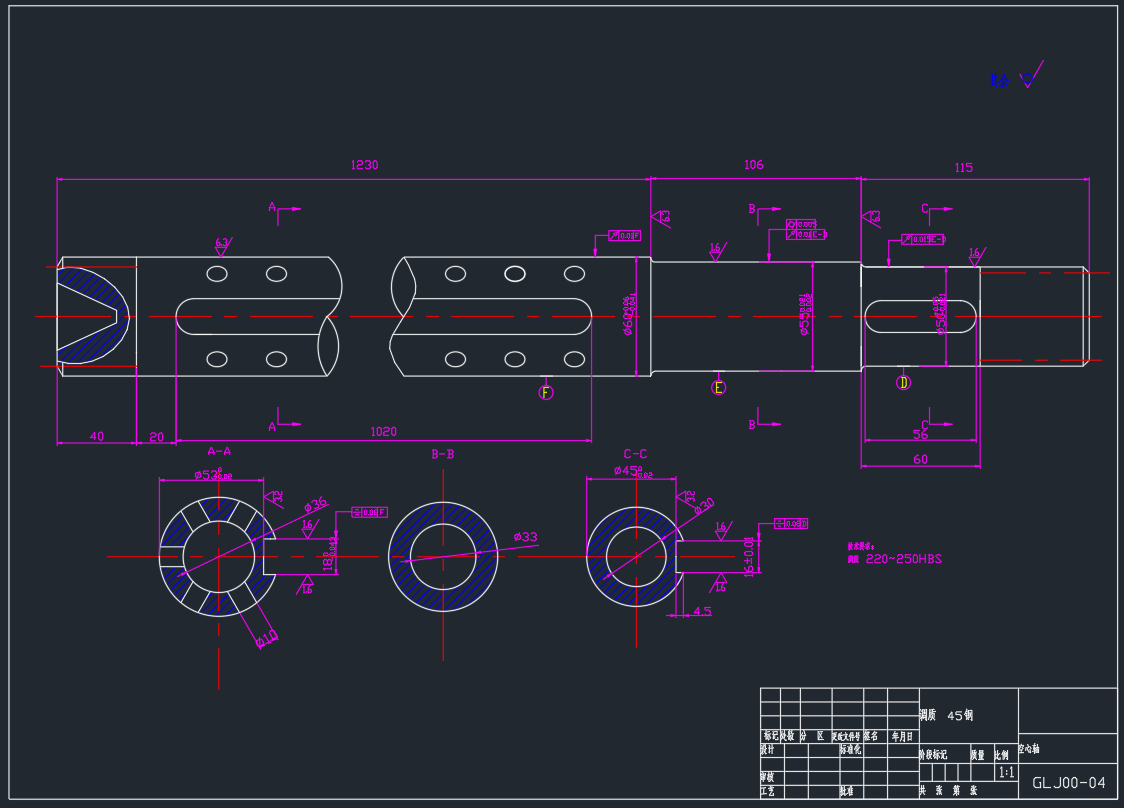Click the yellow datum F marker
Image resolution: width=1124 pixels, height=808 pixels.
(546, 392)
